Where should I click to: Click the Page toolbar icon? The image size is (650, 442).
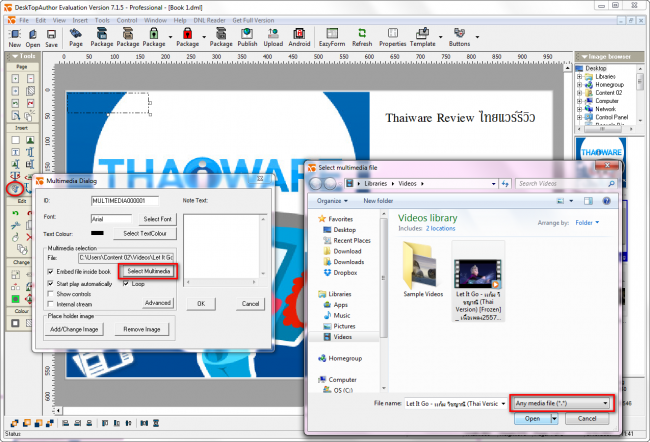point(76,37)
